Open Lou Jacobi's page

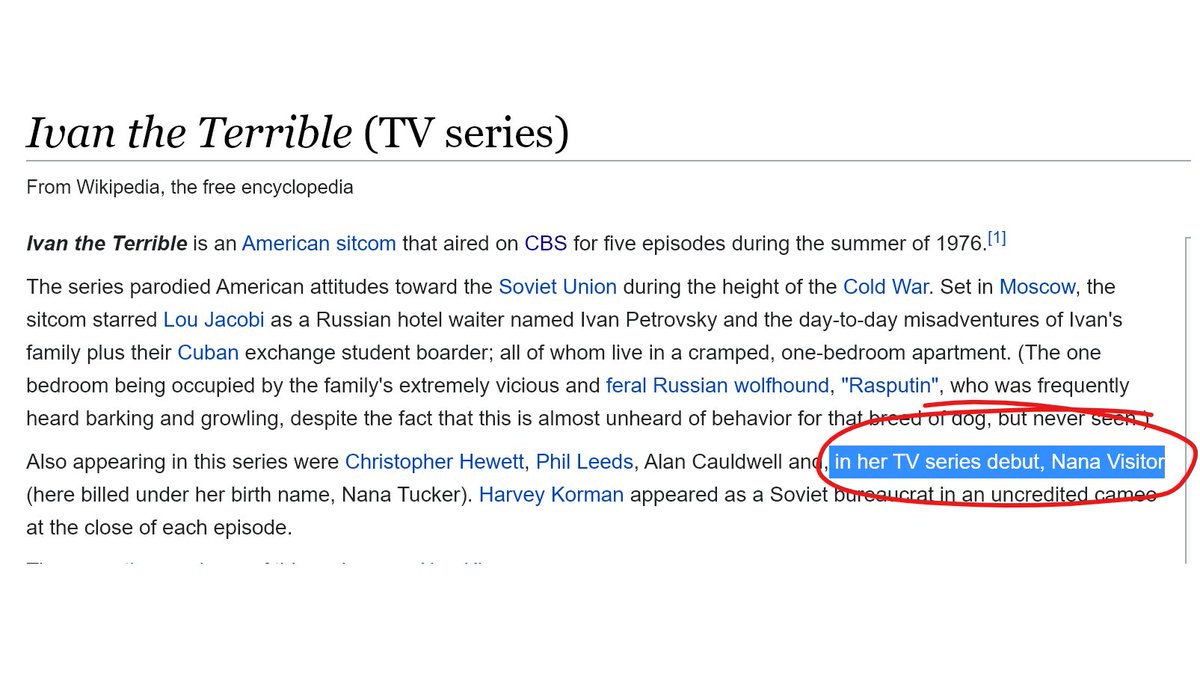coord(213,320)
